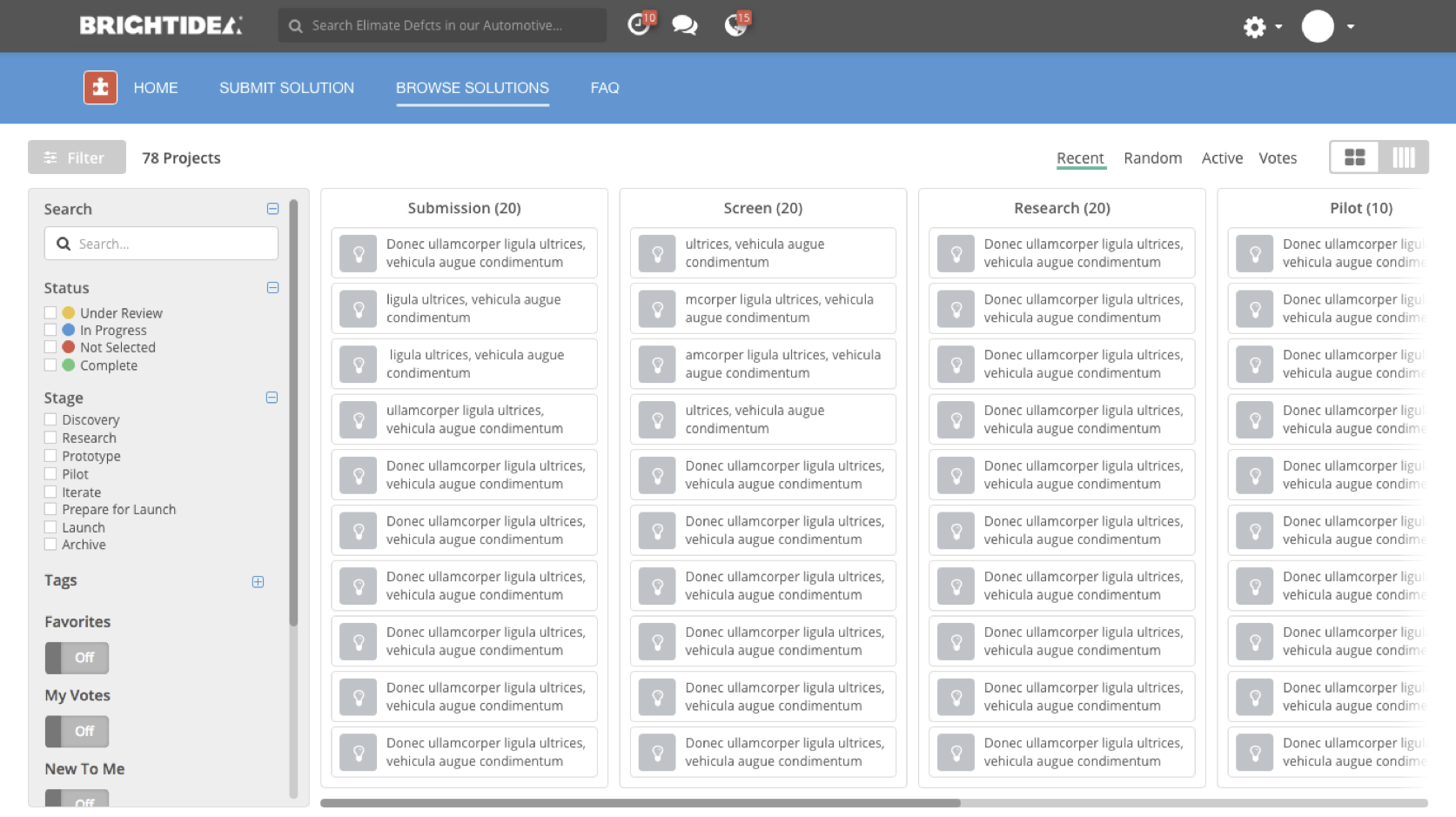Open the dropdown arrow beside the gear
Screen dimensions: 1456x817
pos(1278,27)
